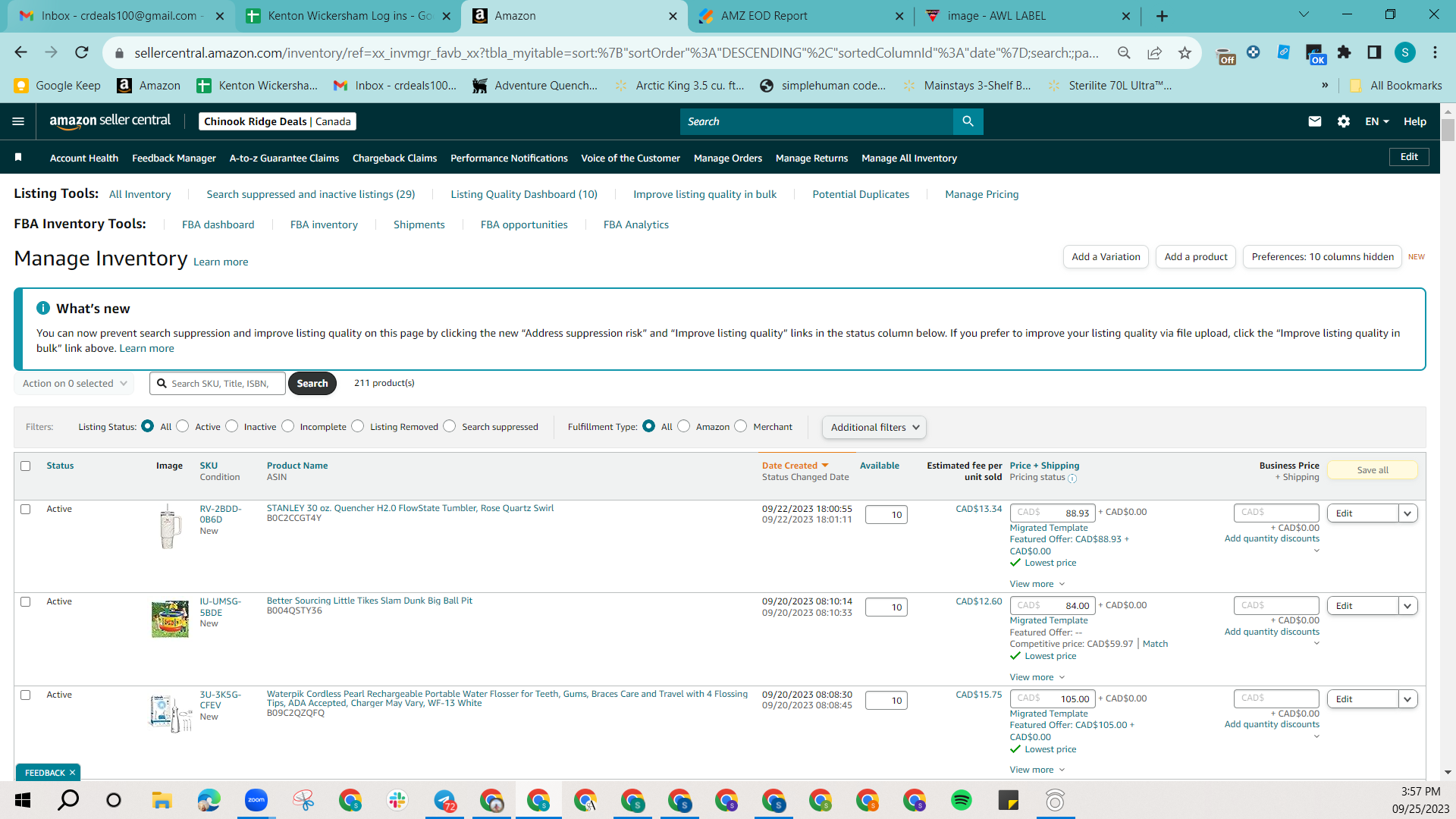This screenshot has width=1456, height=819.
Task: Open Account Health in the favorites bar
Action: [x=84, y=158]
